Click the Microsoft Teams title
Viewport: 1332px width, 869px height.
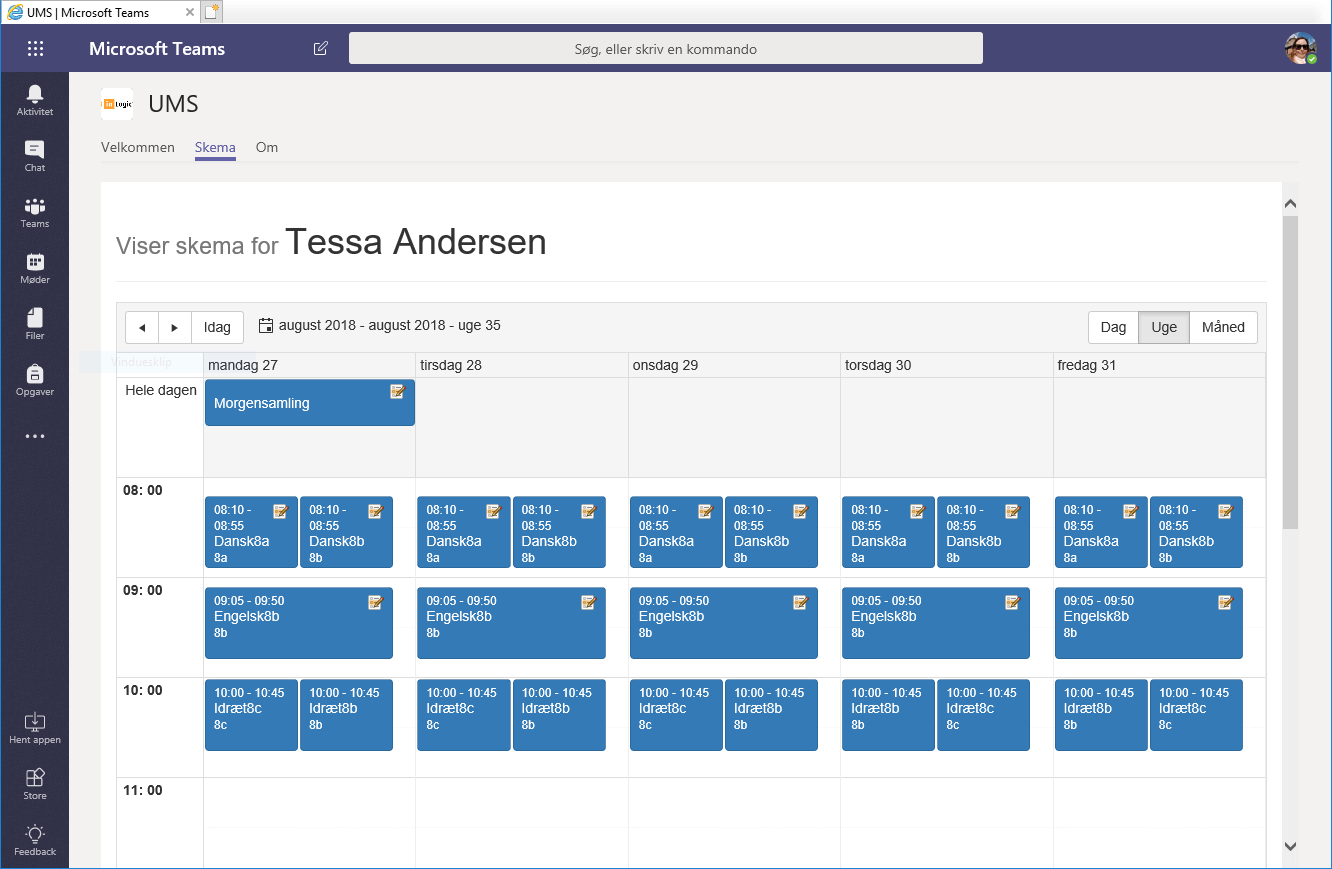coord(157,48)
